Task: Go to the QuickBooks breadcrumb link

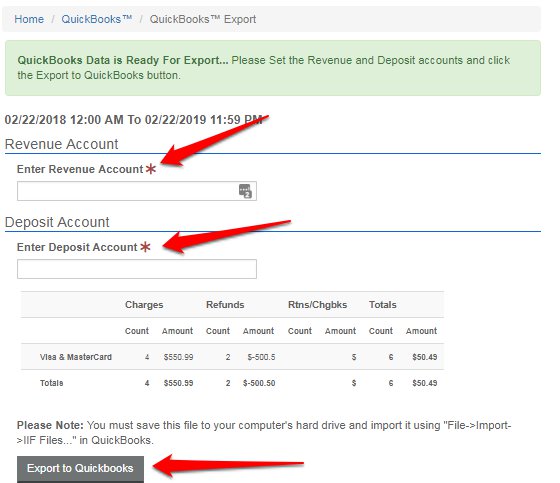Action: click(x=96, y=19)
